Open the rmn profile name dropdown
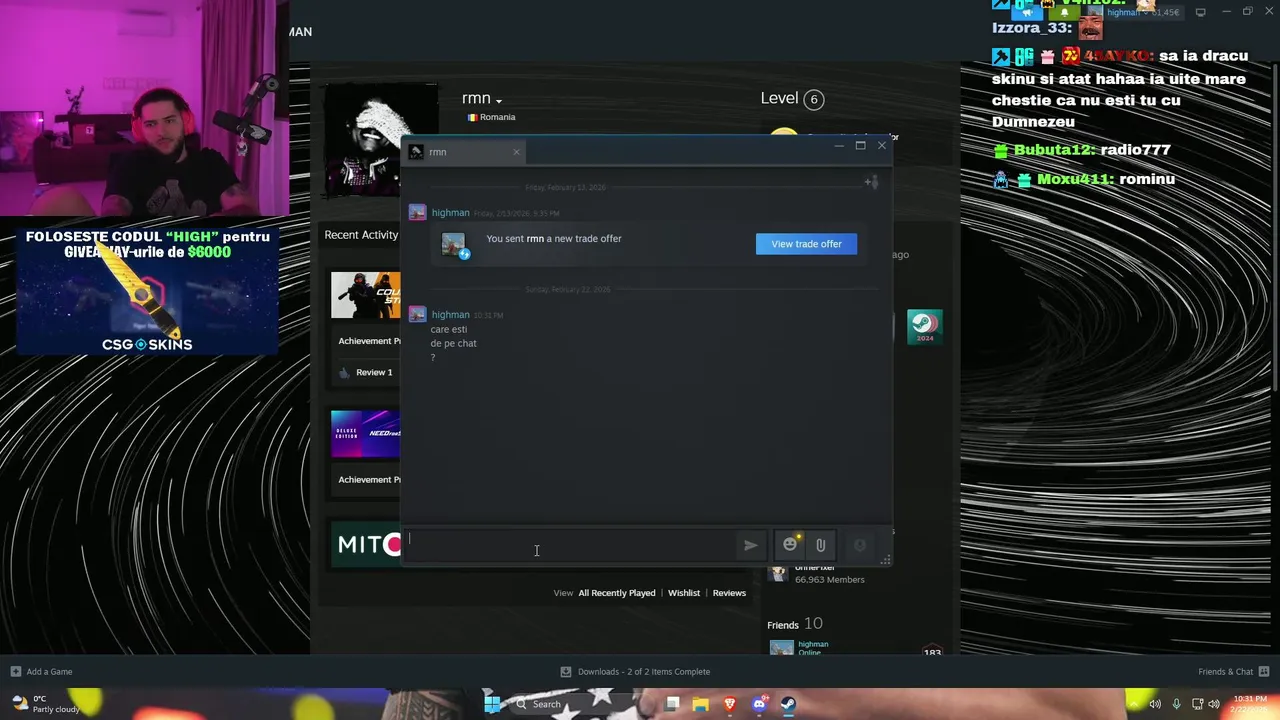 (482, 98)
